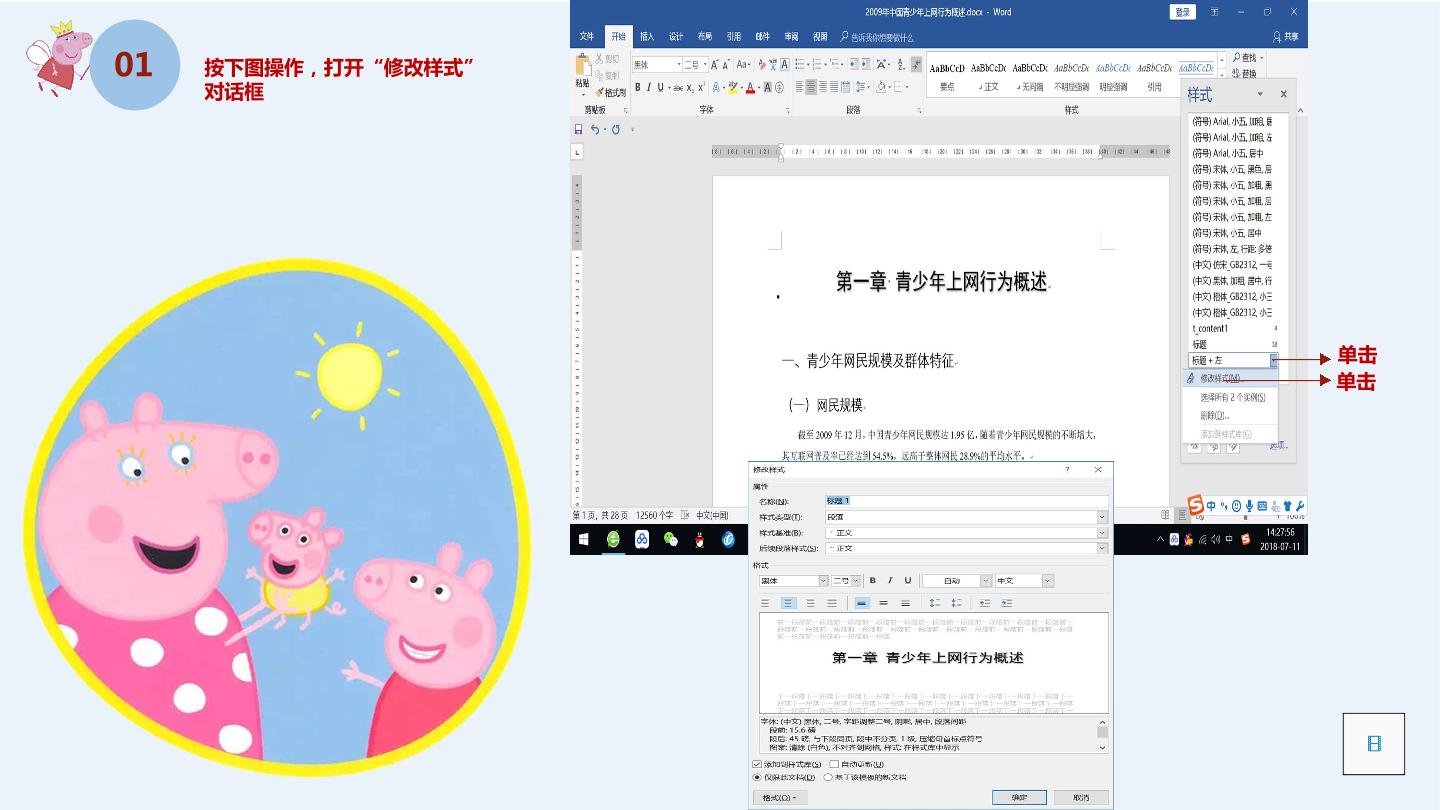
Task: Click the 取消 button in dialog
Action: (x=1080, y=797)
